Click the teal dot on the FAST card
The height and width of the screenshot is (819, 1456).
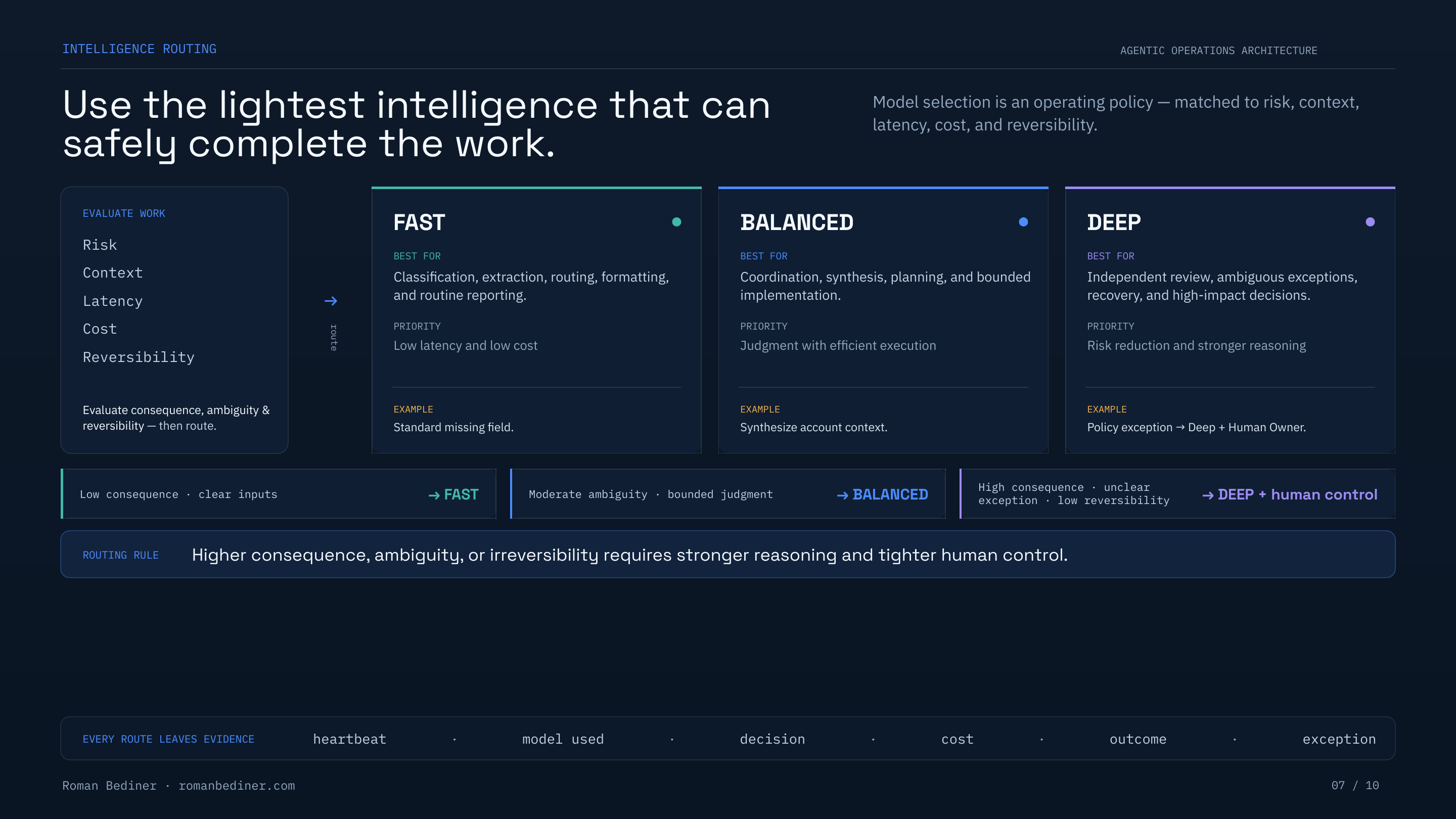pyautogui.click(x=676, y=222)
